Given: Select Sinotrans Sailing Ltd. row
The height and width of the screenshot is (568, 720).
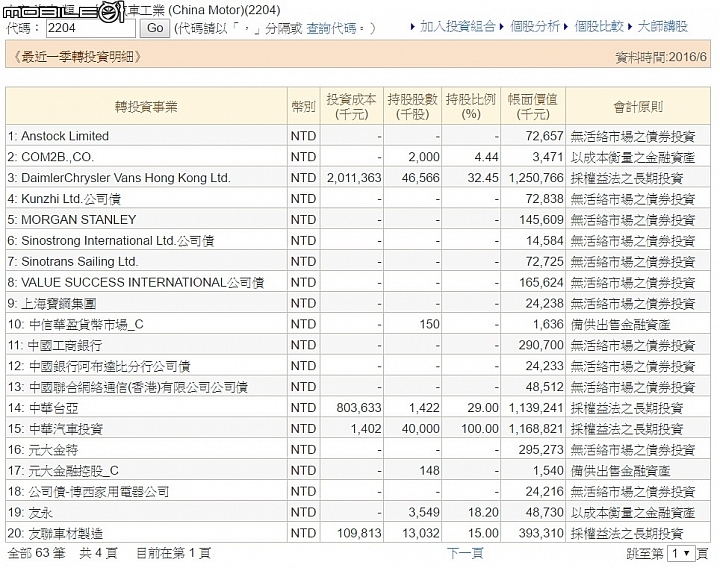Looking at the screenshot, I should pos(358,261).
